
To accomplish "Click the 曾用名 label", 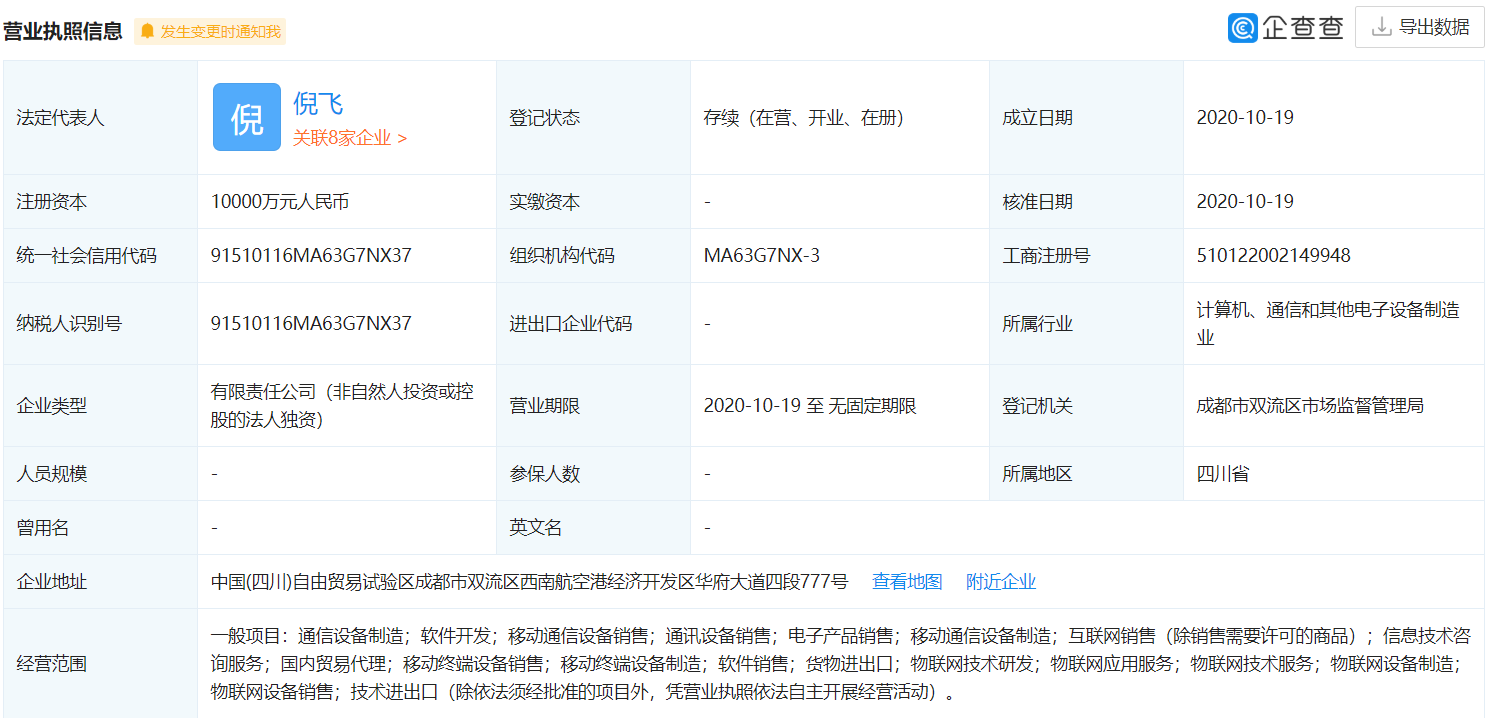I will coord(43,528).
